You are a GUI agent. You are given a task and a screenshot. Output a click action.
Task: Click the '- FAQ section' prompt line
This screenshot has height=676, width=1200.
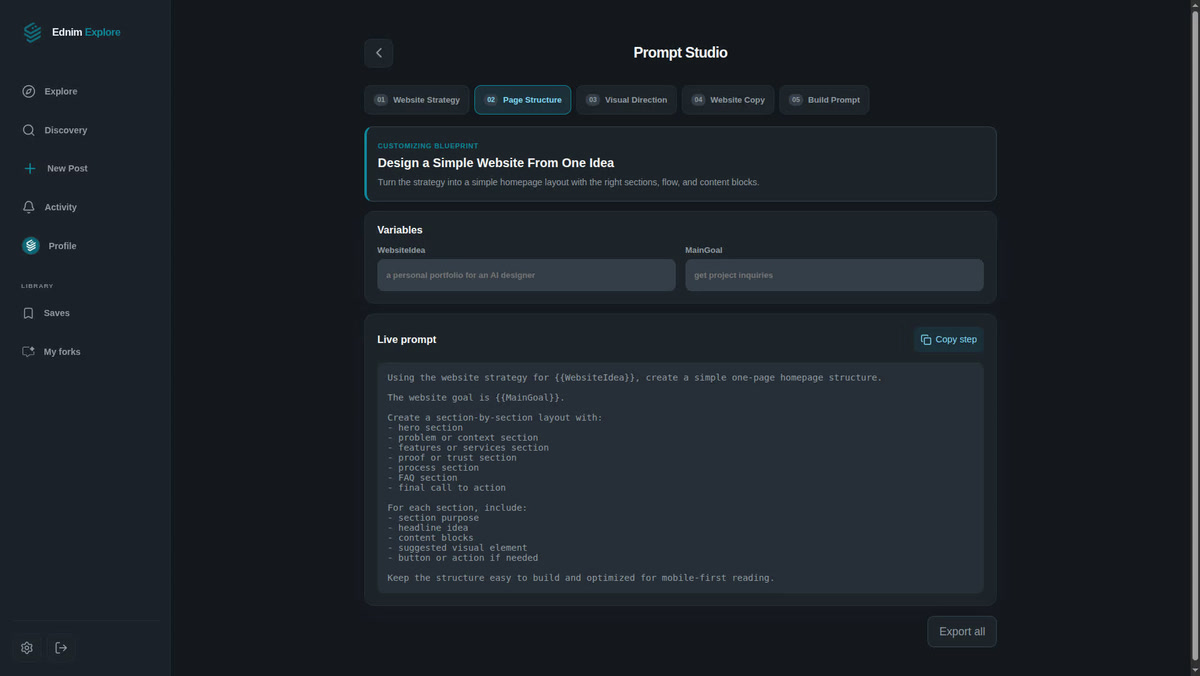pos(422,478)
